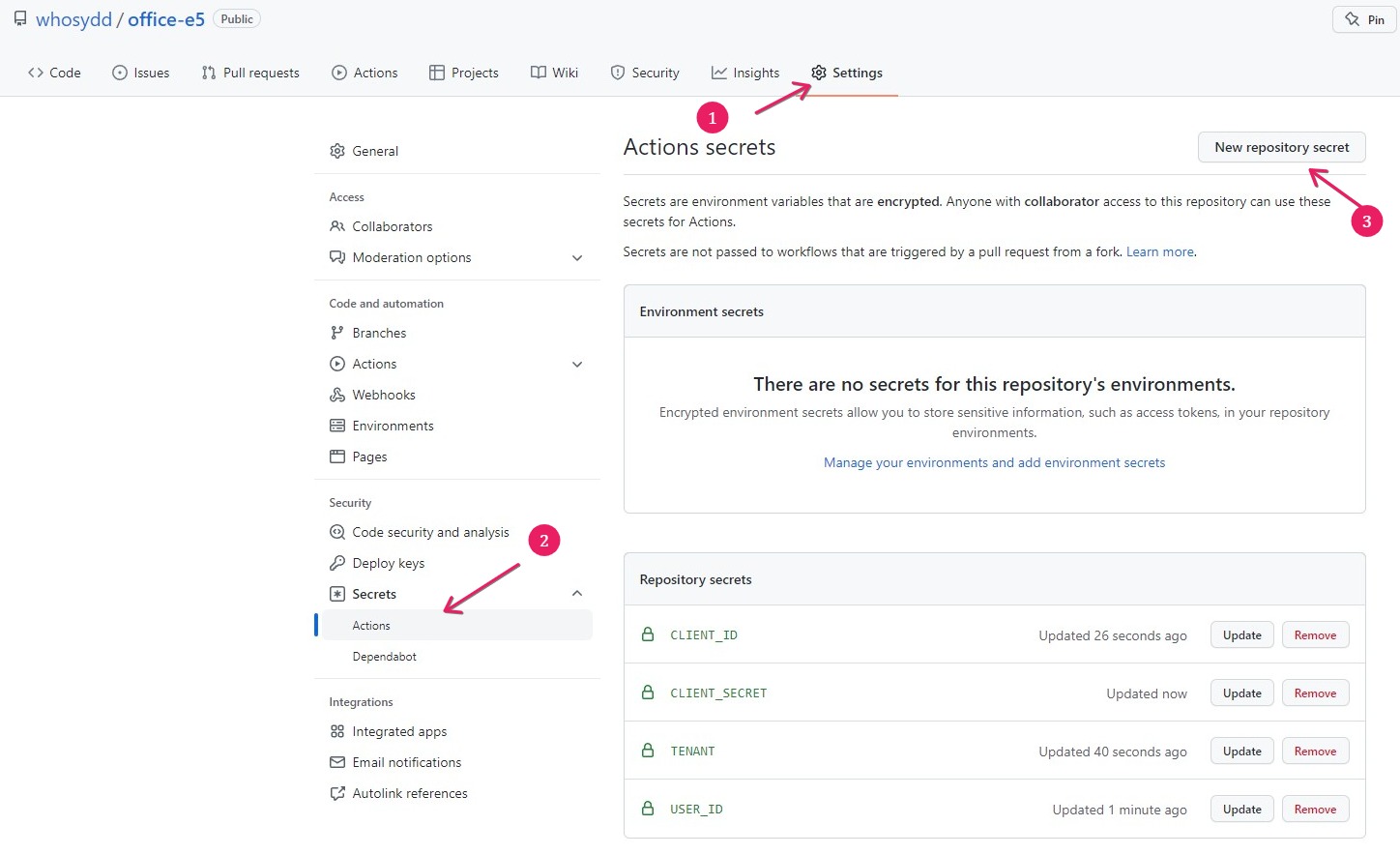The image size is (1400, 855).
Task: Remove the TENANT secret
Action: [x=1316, y=752]
